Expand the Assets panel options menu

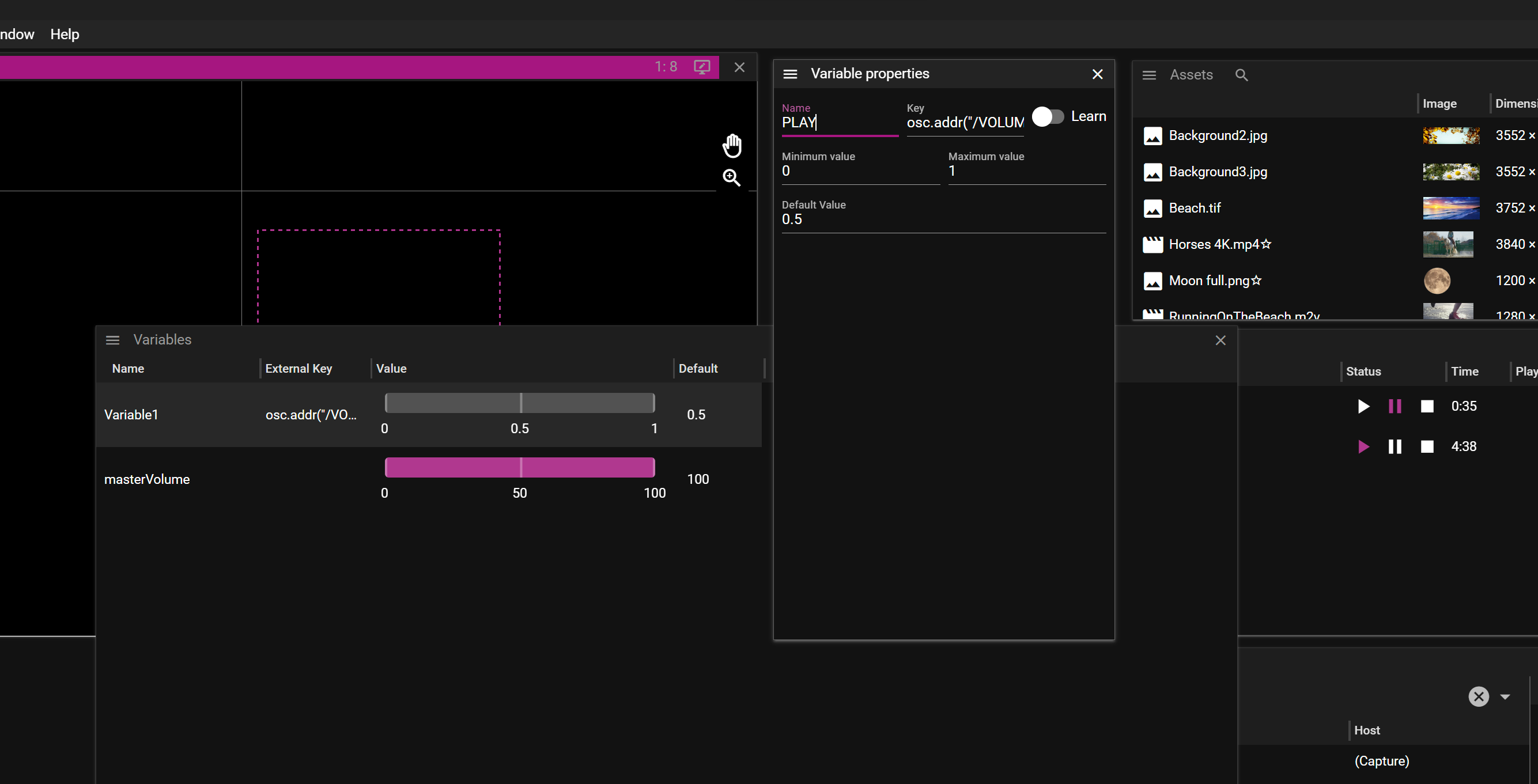tap(1150, 74)
